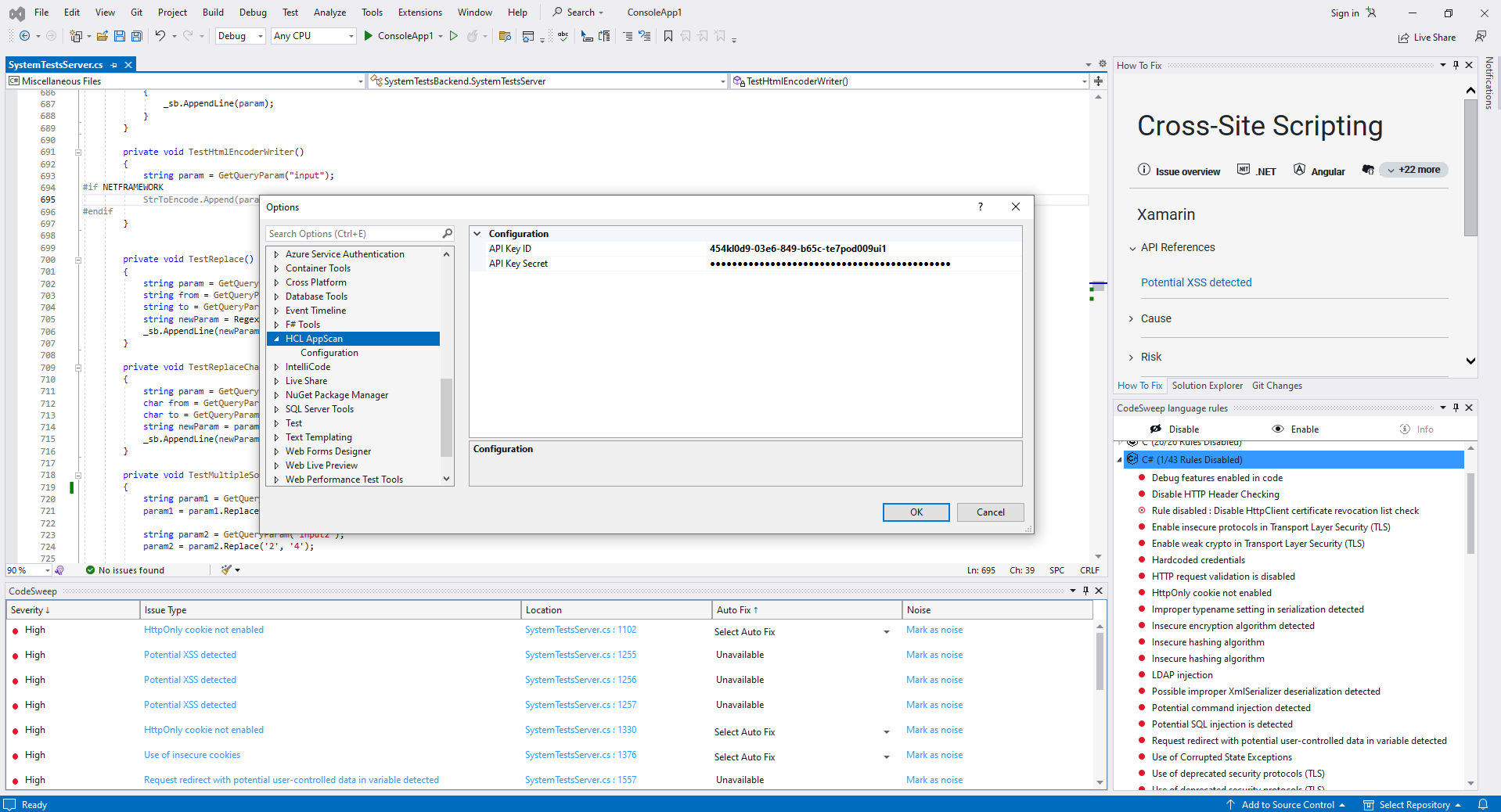Viewport: 1501px width, 812px height.
Task: Click the Sign in link
Action: click(x=1344, y=13)
